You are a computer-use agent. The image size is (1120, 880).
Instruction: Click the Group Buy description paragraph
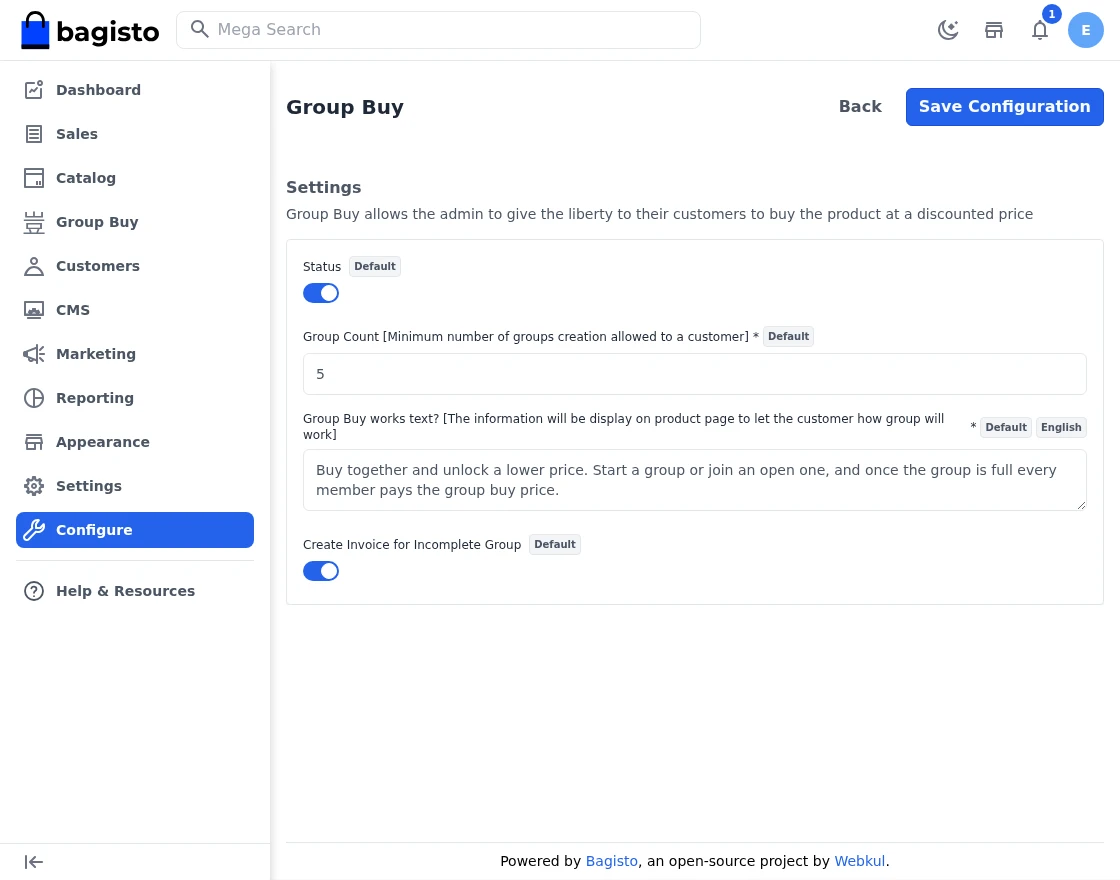[659, 214]
